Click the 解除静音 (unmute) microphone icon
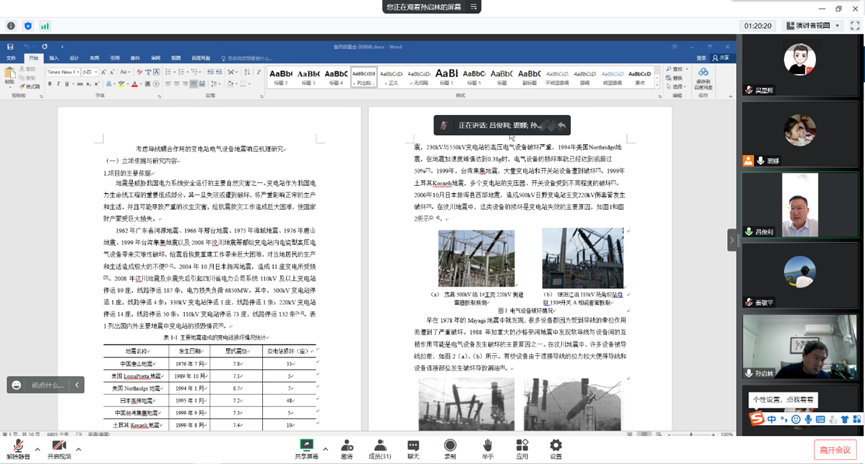This screenshot has width=865, height=464. (17, 445)
